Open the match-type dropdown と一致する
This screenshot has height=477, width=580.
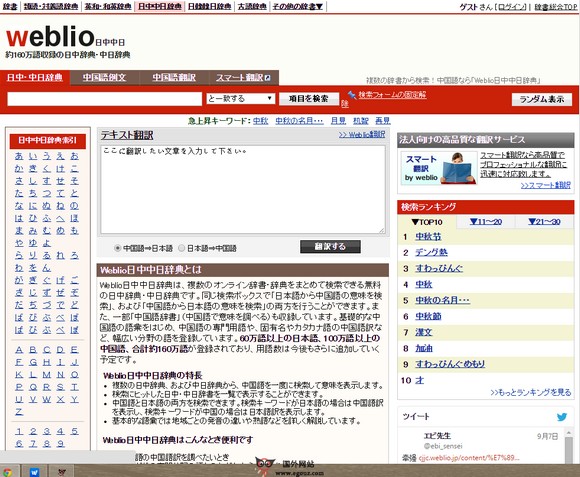coord(240,98)
